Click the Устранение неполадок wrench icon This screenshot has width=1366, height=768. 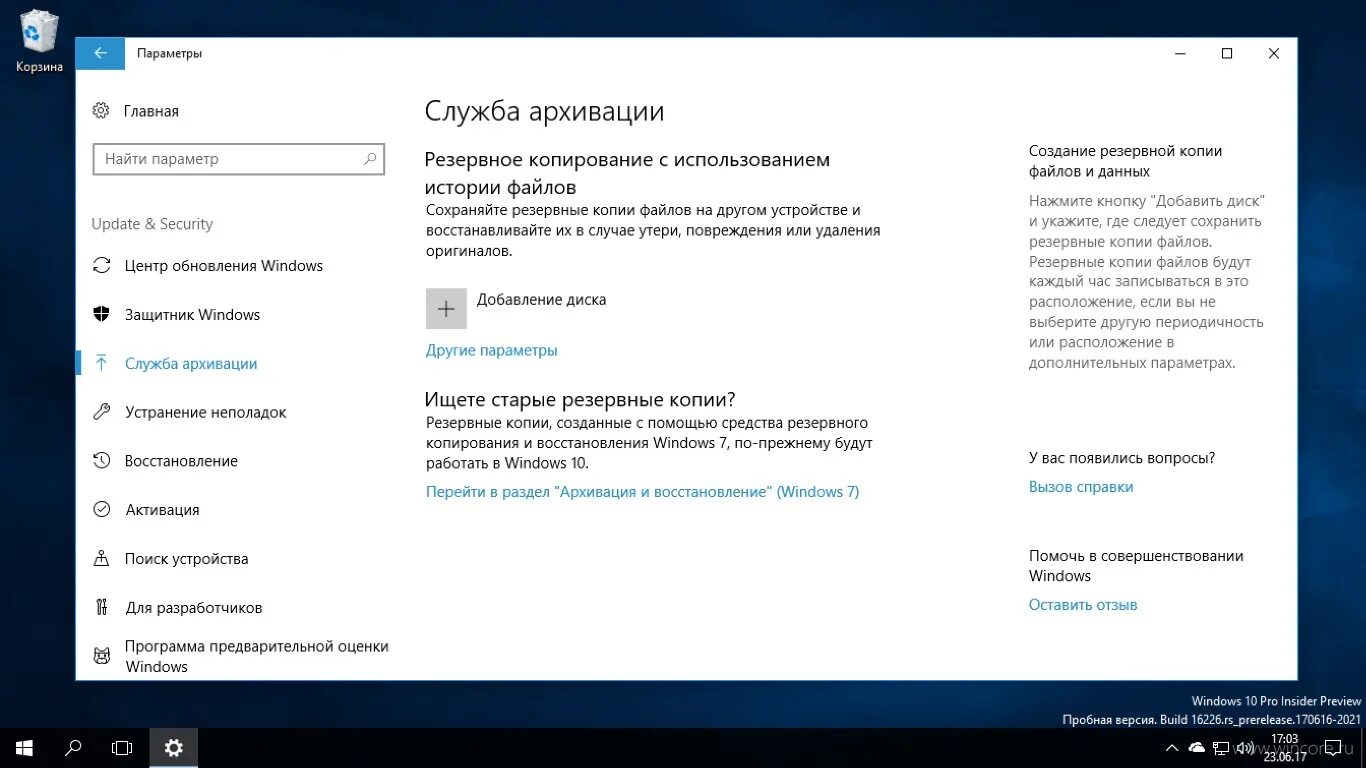point(101,412)
